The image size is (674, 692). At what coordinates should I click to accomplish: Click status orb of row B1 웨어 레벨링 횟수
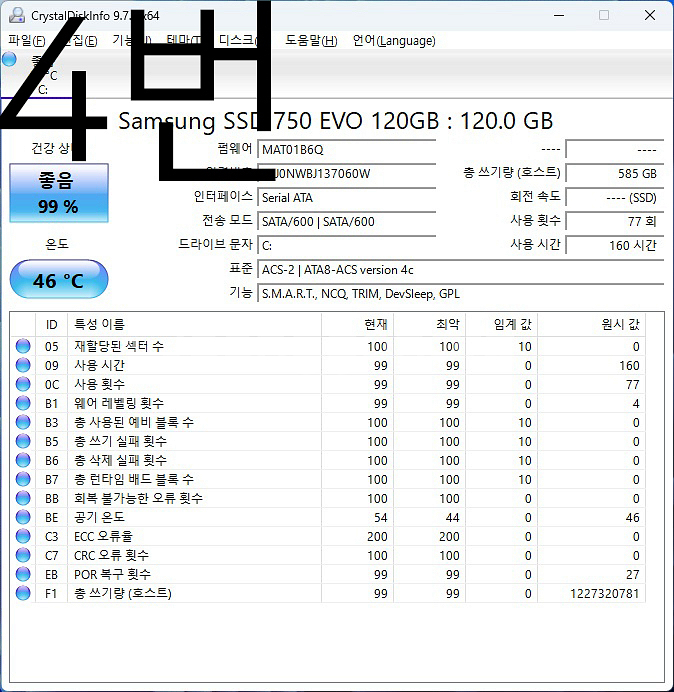pos(23,403)
